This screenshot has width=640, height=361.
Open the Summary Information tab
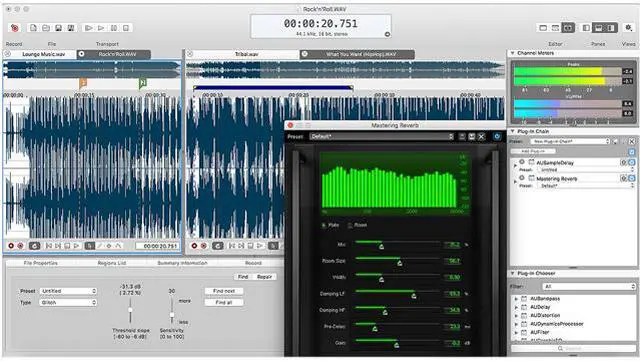click(182, 263)
